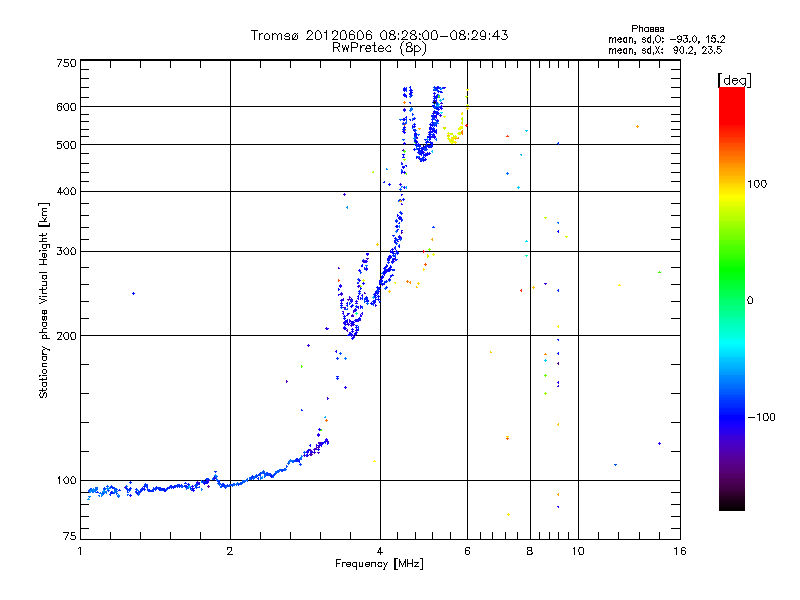Click the 'Stationary phase Virtual Height [km]' y-axis label

[43, 301]
